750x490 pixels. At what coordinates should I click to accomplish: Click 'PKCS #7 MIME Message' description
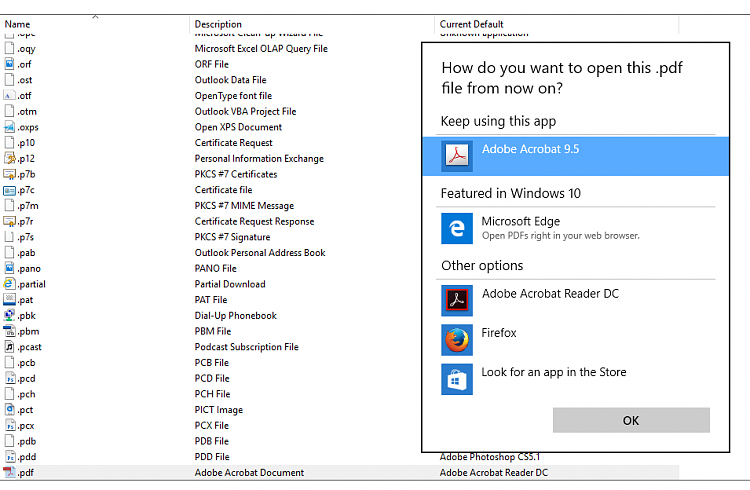(244, 206)
